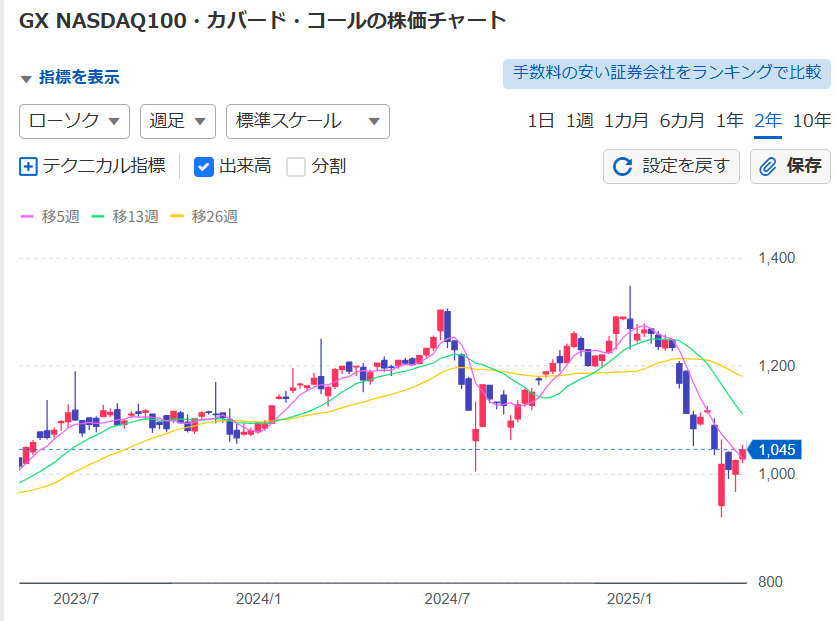Switch to the 1年 period tab
This screenshot has width=837, height=621.
coord(729,121)
